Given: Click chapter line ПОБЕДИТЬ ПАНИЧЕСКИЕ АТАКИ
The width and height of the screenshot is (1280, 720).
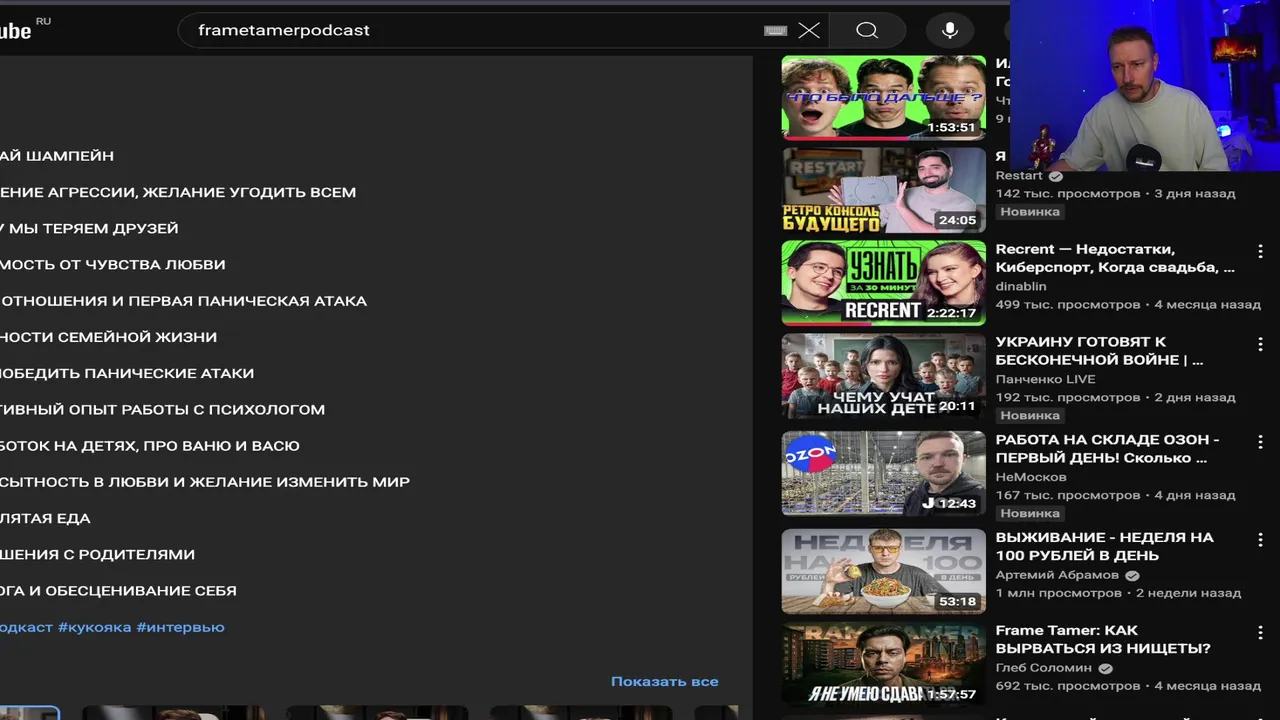Looking at the screenshot, I should coord(127,373).
